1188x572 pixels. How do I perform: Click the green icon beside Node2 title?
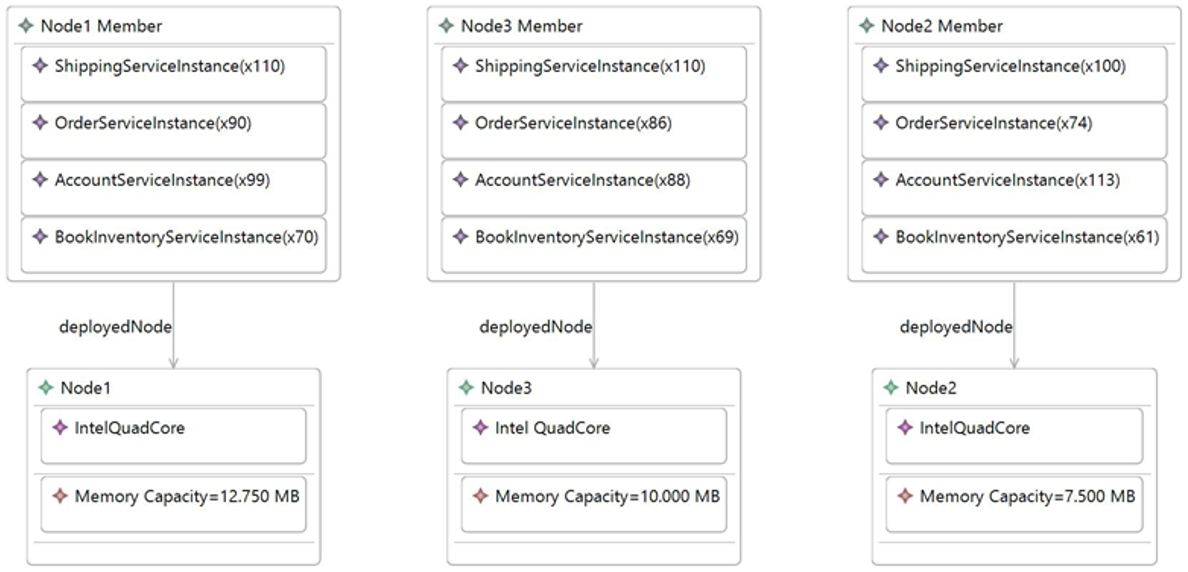pos(891,388)
